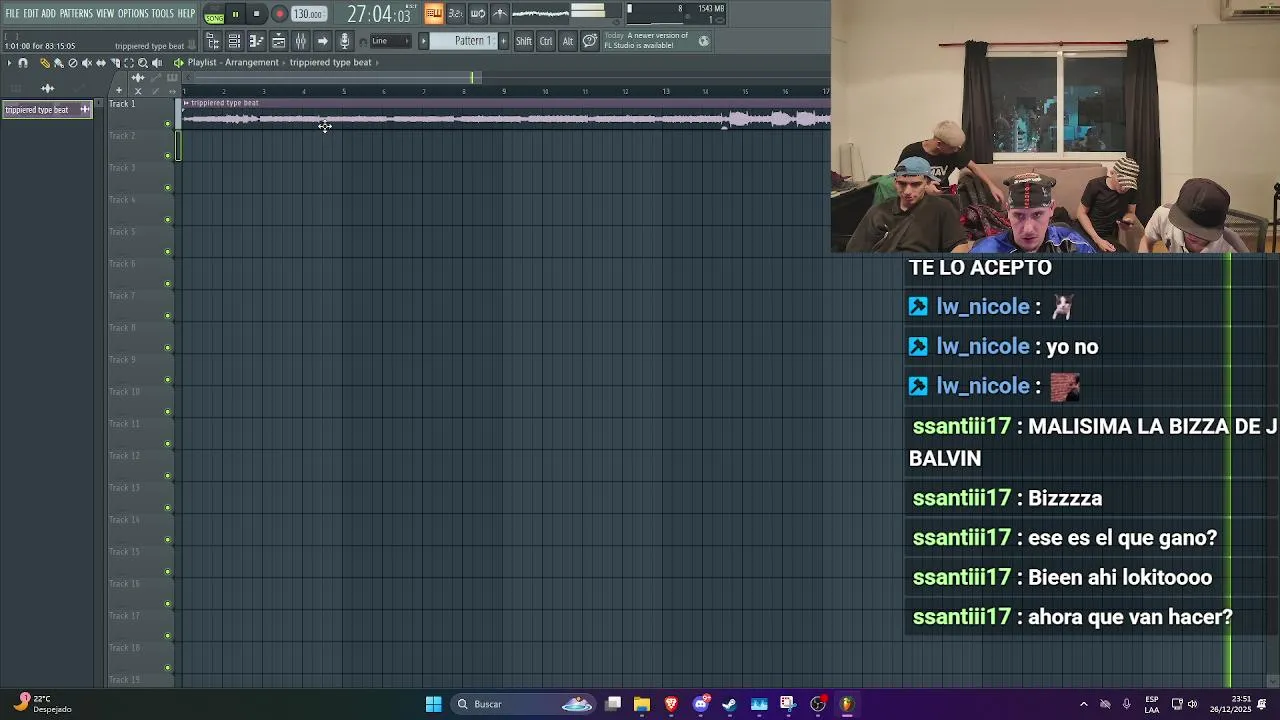Toggle the magnet snap button in playlist
Image resolution: width=1280 pixels, height=720 pixels.
pyautogui.click(x=23, y=63)
